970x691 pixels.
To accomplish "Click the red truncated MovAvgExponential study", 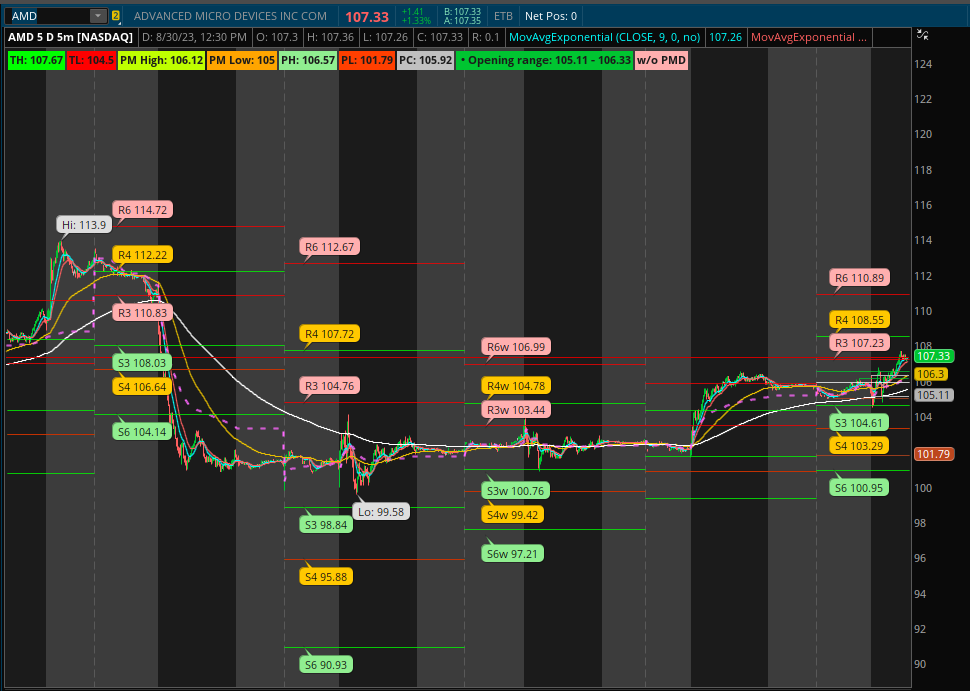I will (809, 37).
